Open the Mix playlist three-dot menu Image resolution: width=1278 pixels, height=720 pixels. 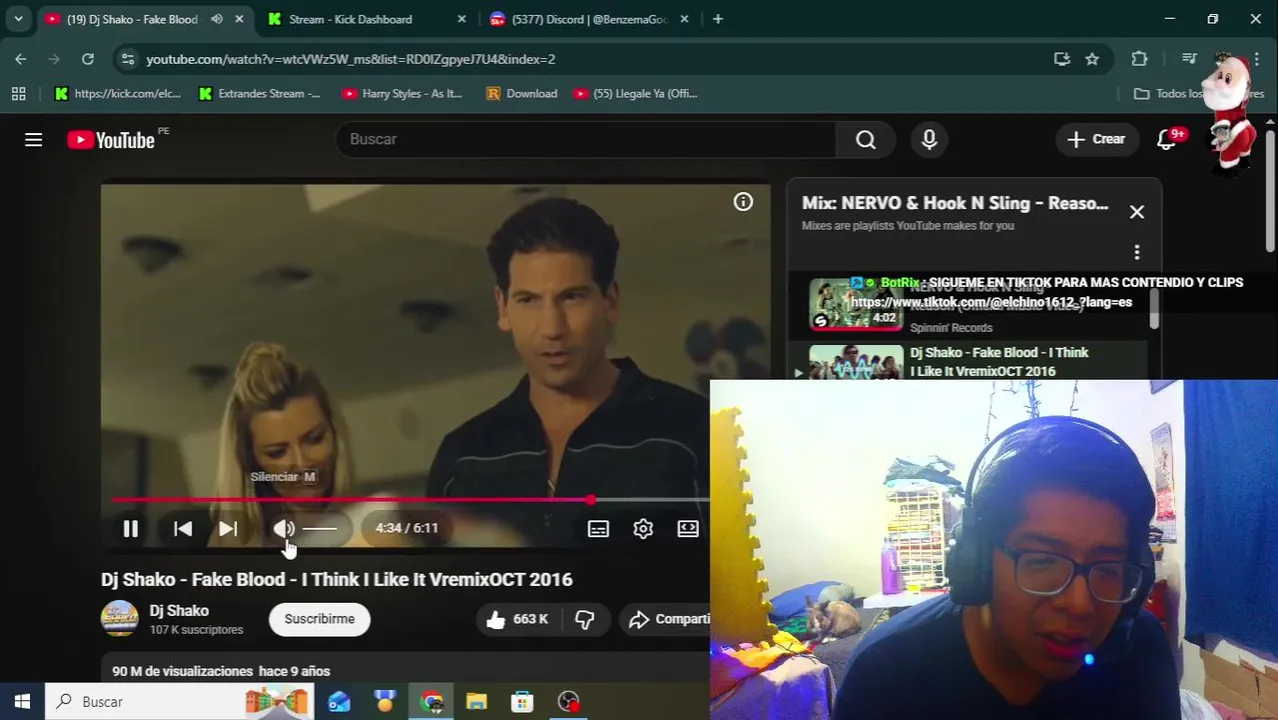pos(1137,252)
